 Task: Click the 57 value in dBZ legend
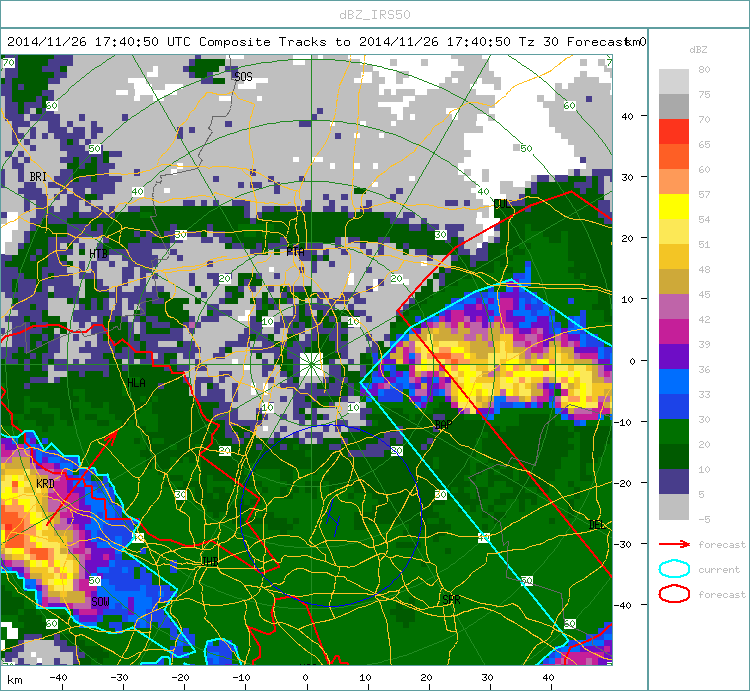coord(704,194)
